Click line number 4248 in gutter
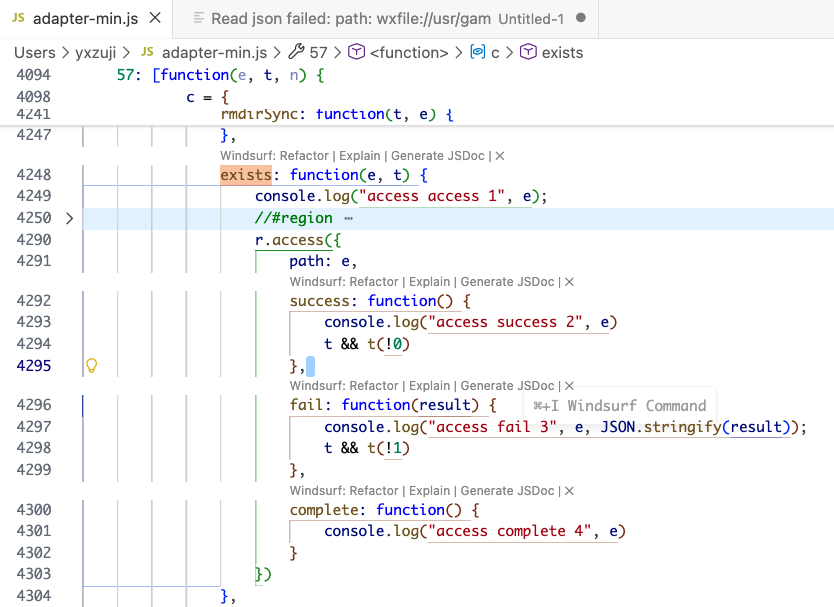834x607 pixels. coord(34,175)
